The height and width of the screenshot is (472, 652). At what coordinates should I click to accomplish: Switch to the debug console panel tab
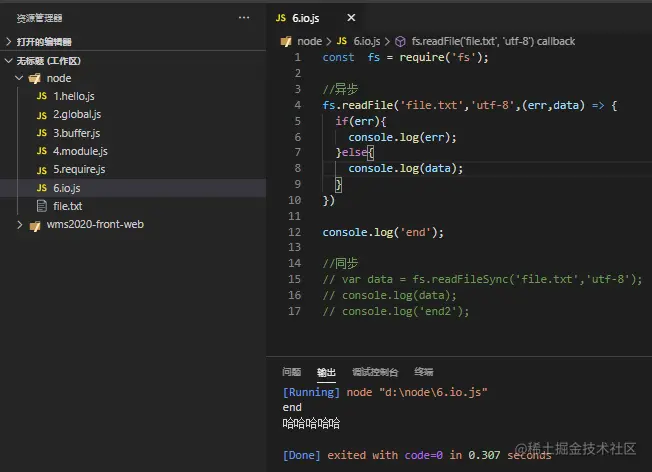(375, 372)
